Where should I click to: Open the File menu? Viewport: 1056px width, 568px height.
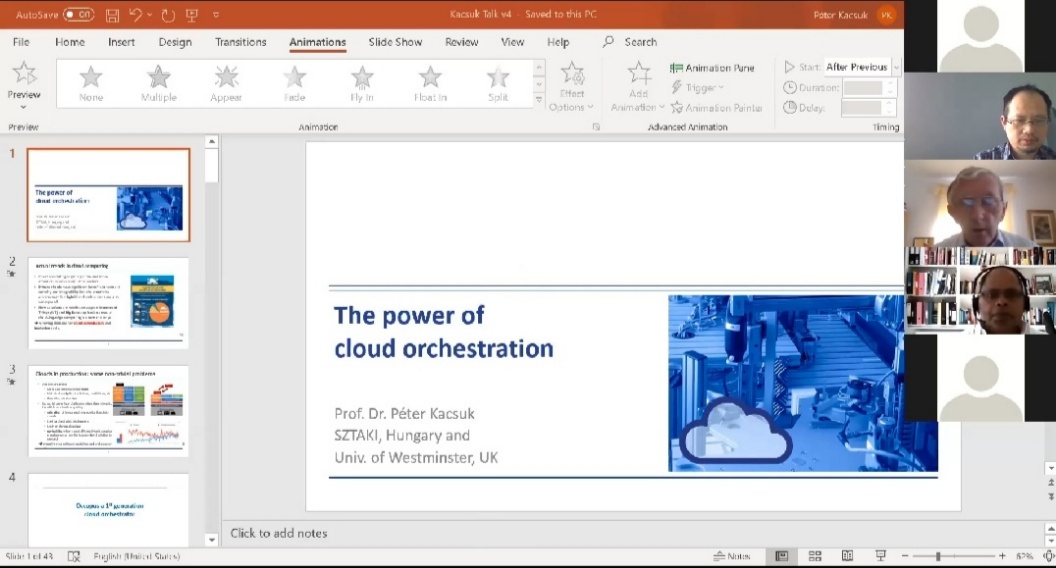(21, 42)
